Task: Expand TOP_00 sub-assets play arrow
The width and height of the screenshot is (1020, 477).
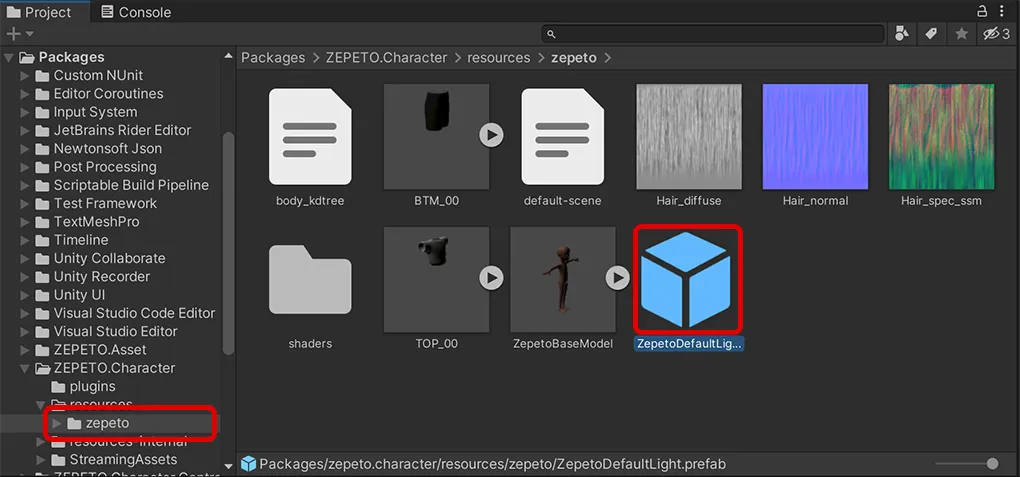Action: pos(491,279)
